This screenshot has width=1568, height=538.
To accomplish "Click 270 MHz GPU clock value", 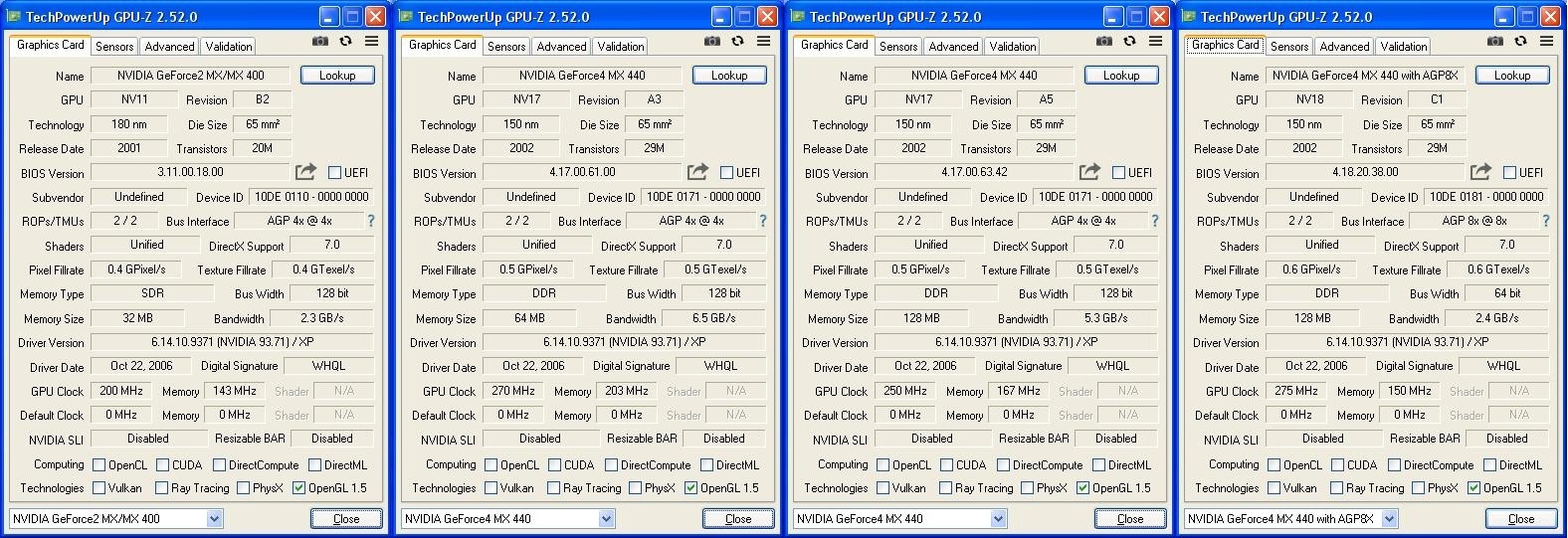I will coord(514,391).
